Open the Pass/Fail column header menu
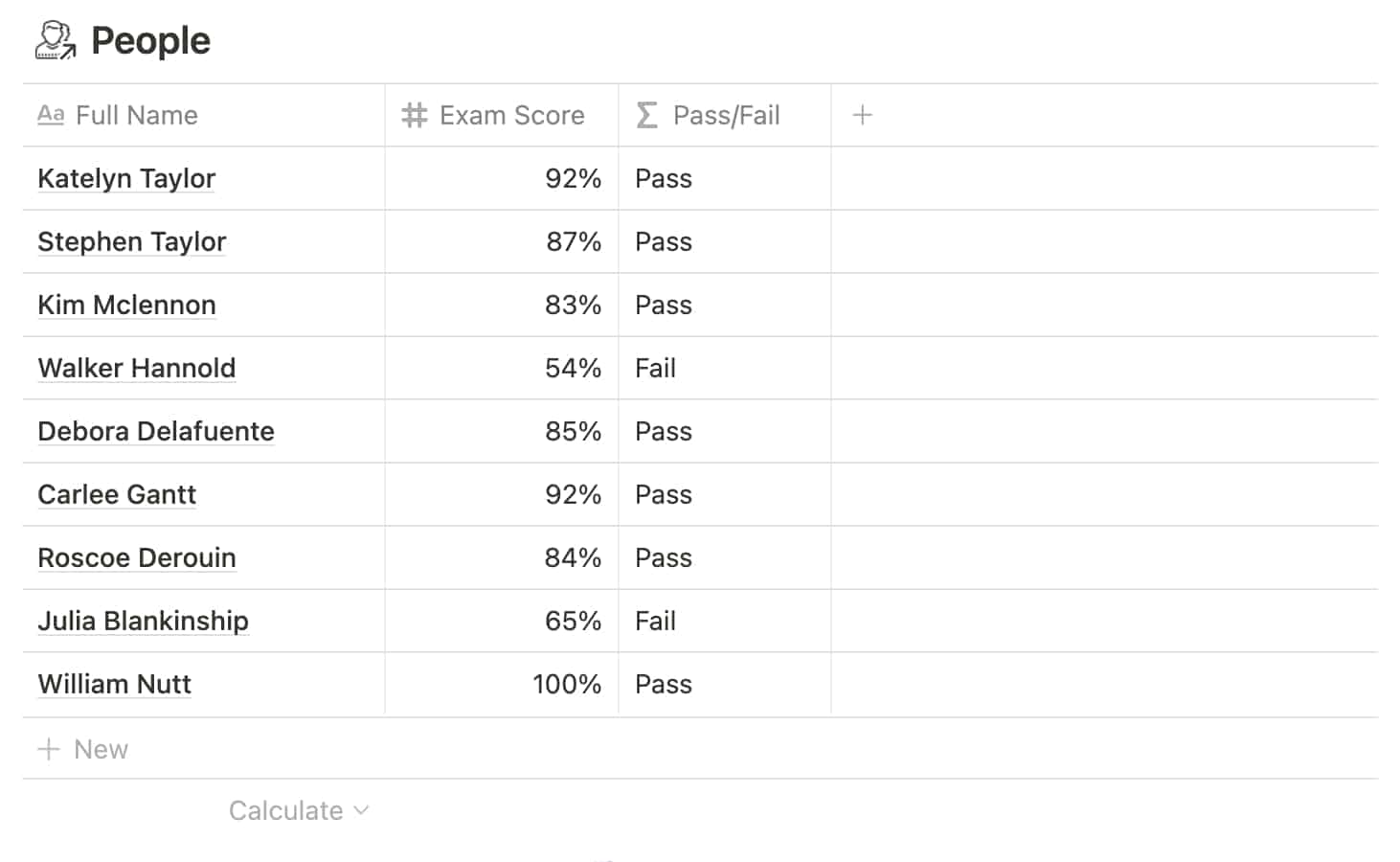The image size is (1400, 862). click(x=725, y=115)
